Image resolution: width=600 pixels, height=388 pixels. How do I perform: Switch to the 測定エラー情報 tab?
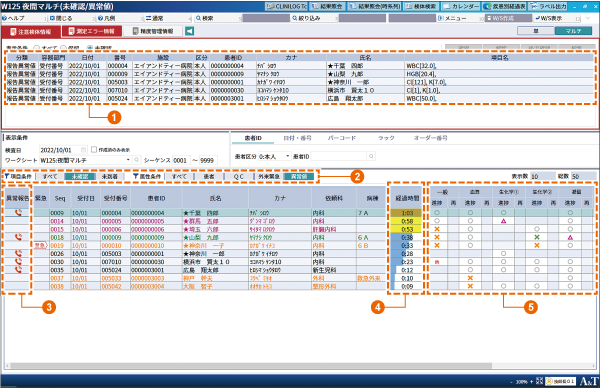(92, 31)
